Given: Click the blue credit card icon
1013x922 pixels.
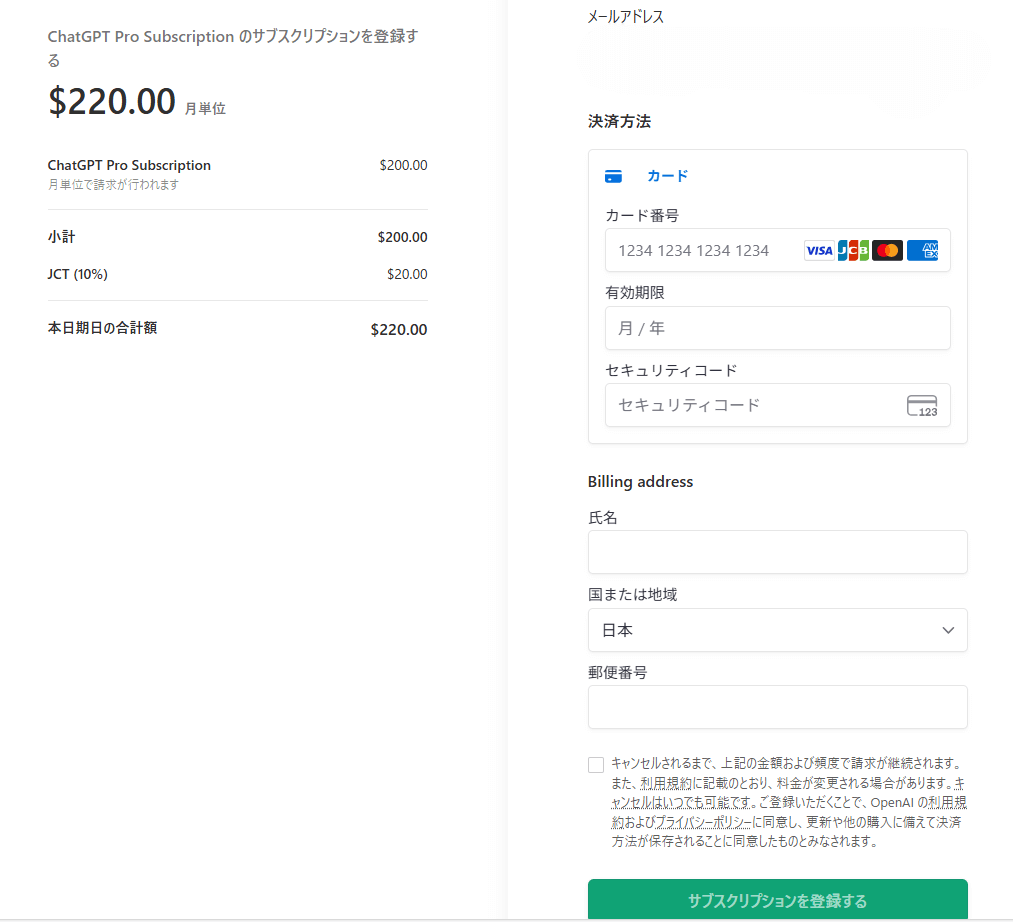Looking at the screenshot, I should pyautogui.click(x=614, y=176).
